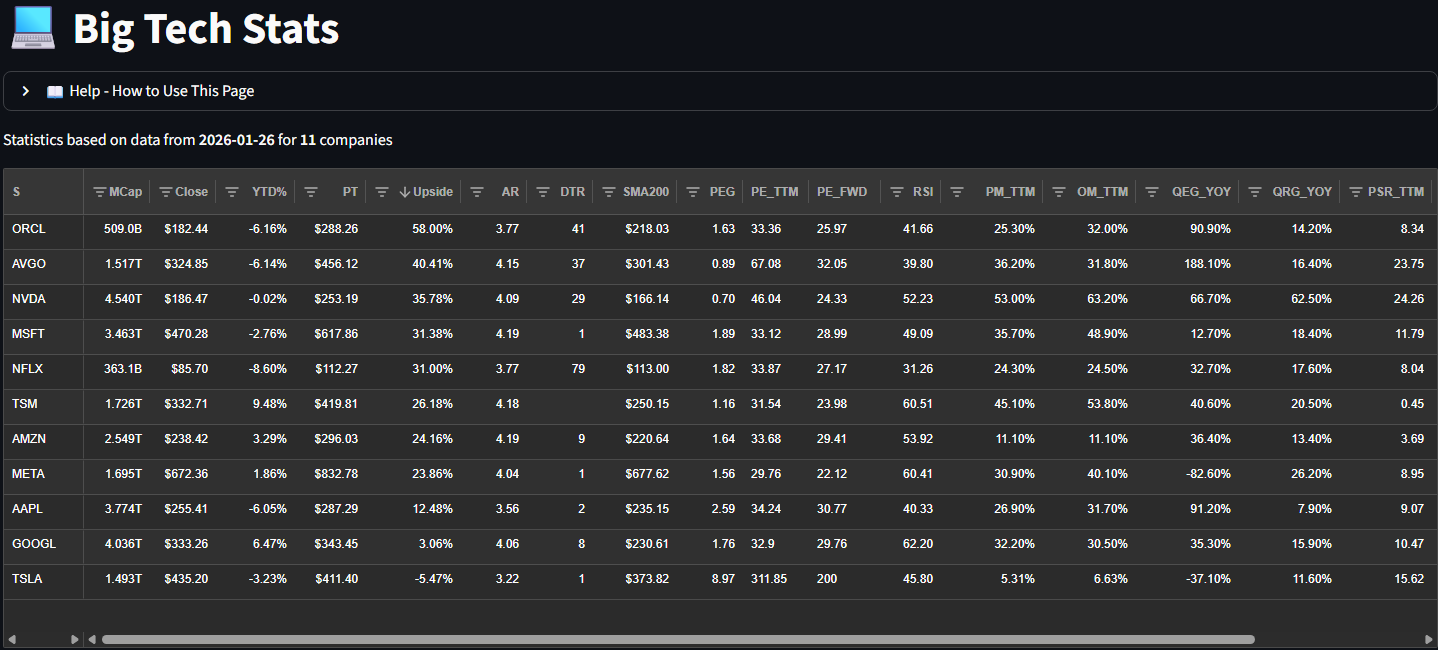The width and height of the screenshot is (1438, 650).
Task: Open the SMA200 column filter menu icon
Action: pyautogui.click(x=608, y=192)
